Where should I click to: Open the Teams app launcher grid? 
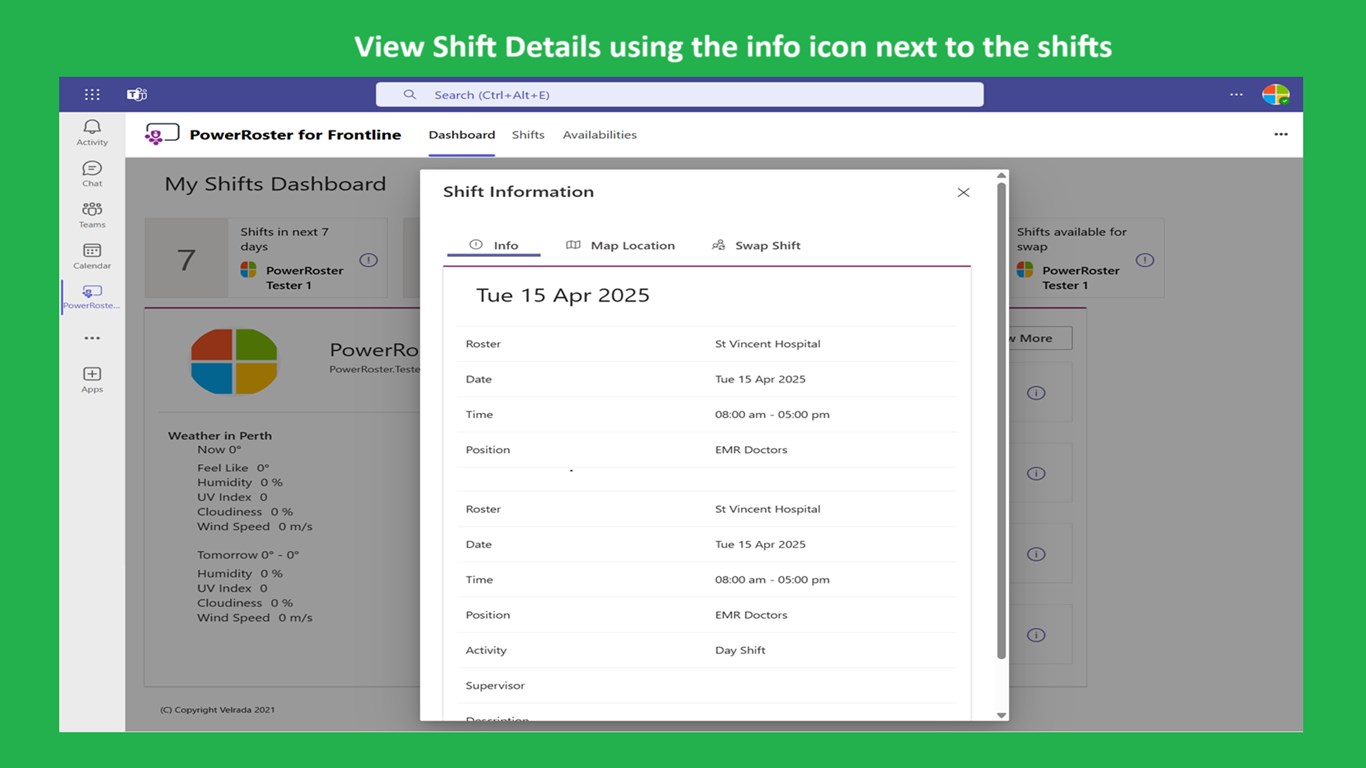click(x=92, y=94)
